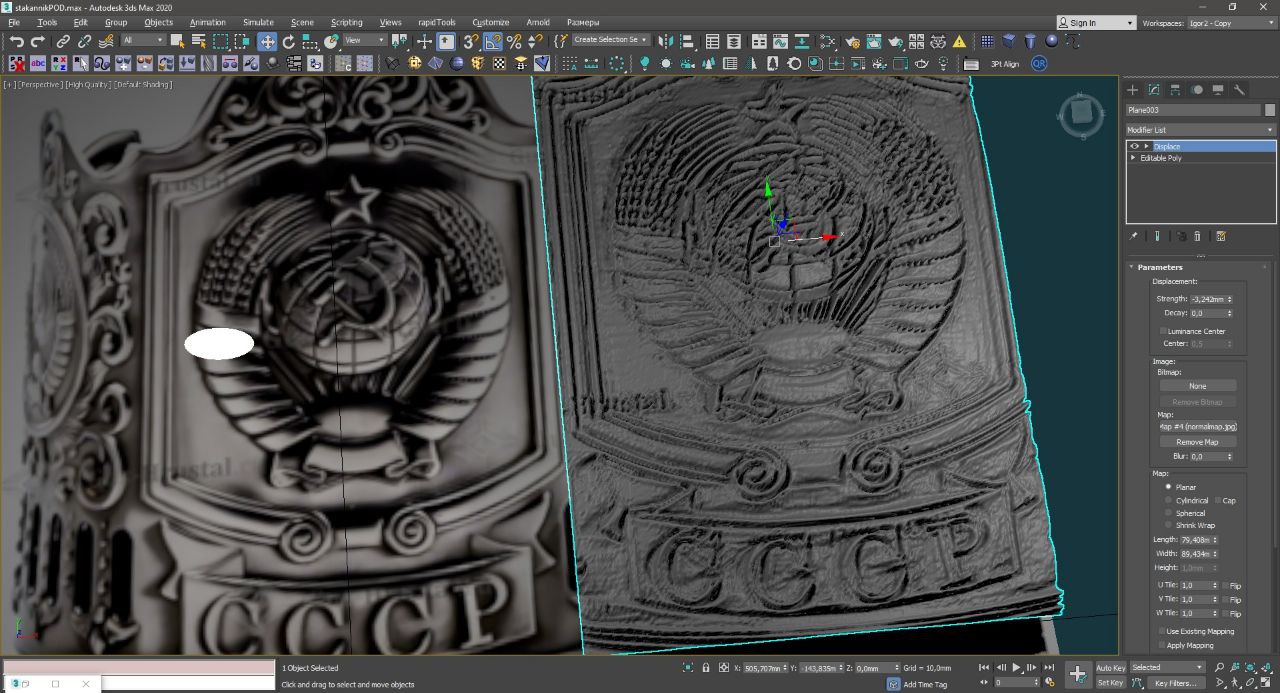Open the Modifier List dropdown
Image resolution: width=1280 pixels, height=693 pixels.
[1200, 130]
